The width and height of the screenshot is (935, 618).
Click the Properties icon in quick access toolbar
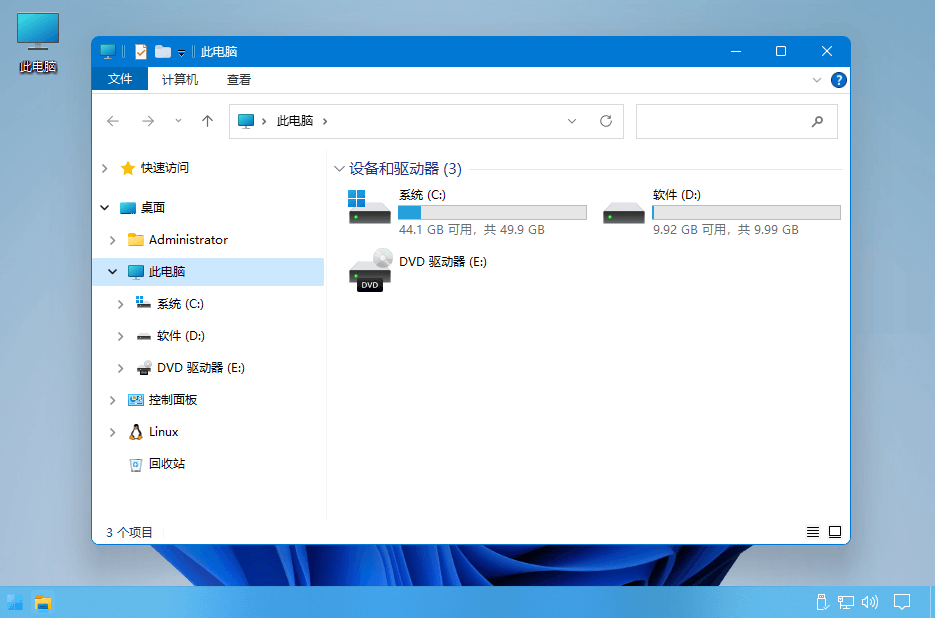140,50
